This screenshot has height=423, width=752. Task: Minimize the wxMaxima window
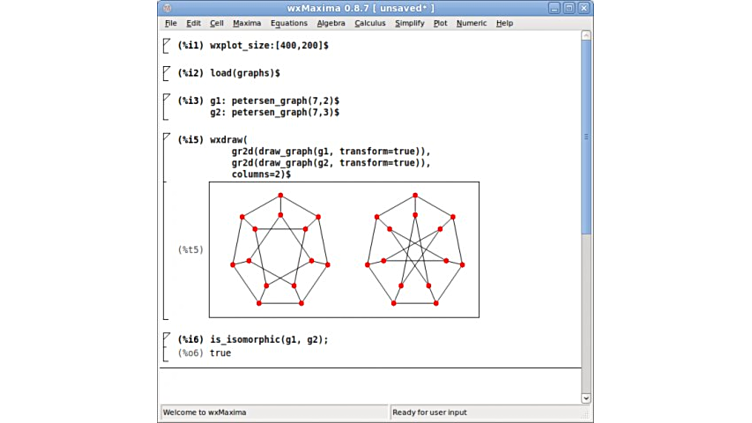[553, 8]
